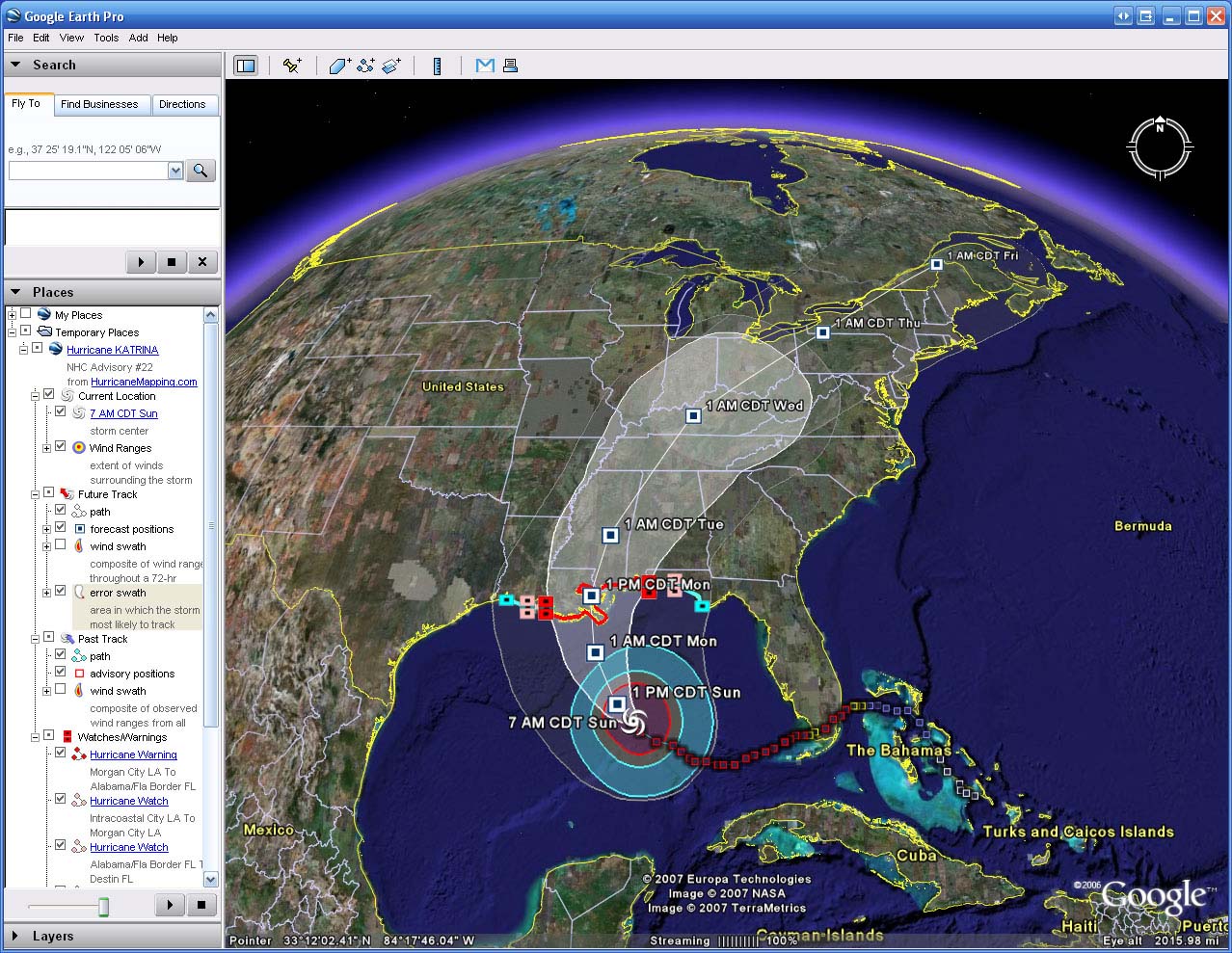
Task: Open the Edit menu
Action: 40,38
